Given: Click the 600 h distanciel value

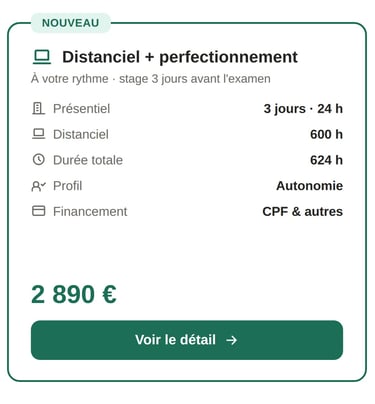Looking at the screenshot, I should pos(326,134).
